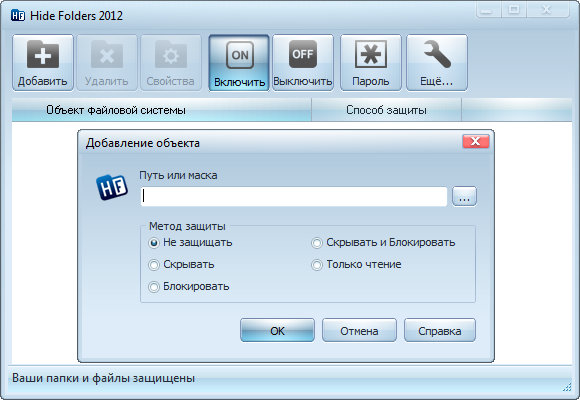
Task: Click the window resize grip in the status bar
Action: click(x=567, y=387)
